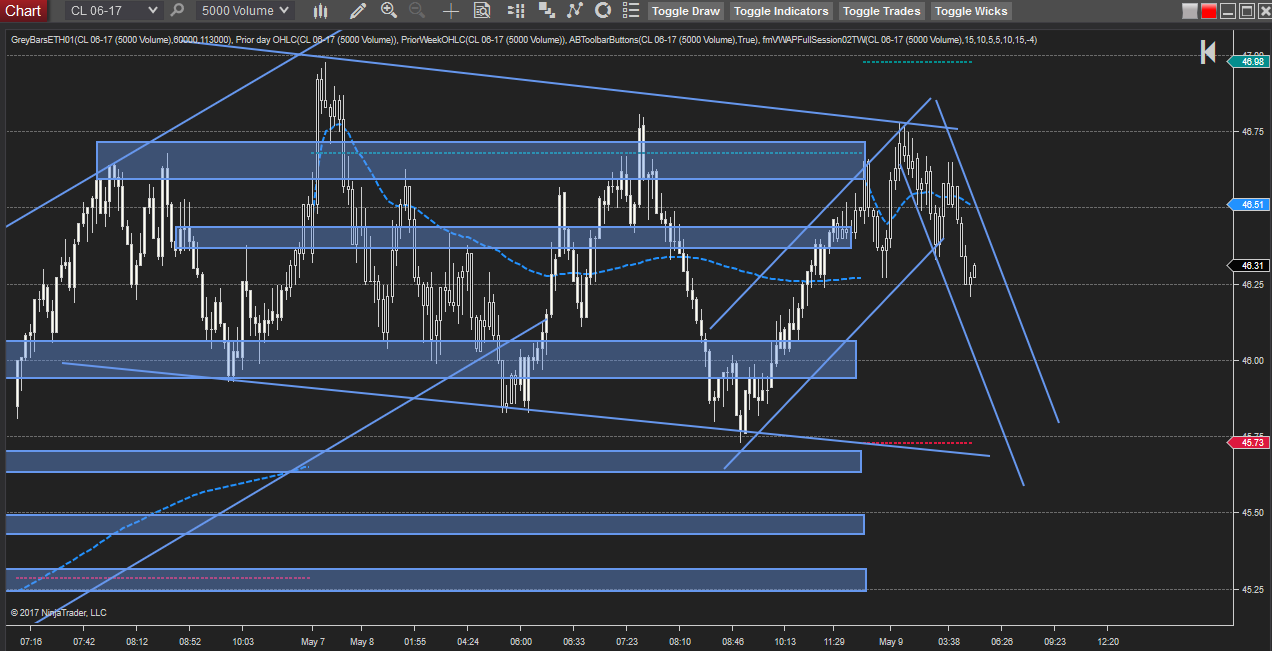This screenshot has height=651, width=1272.
Task: Minimize the chart window
Action: (1228, 12)
